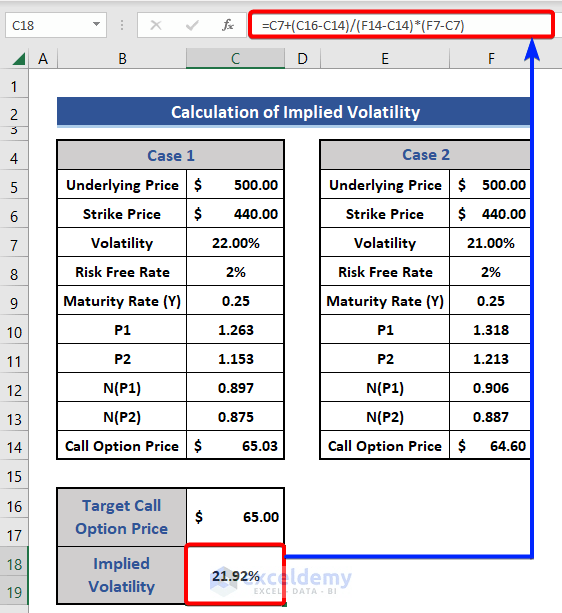This screenshot has height=613, width=562.
Task: Select Case 1 Underlying Price value $500.00
Action: 235,185
